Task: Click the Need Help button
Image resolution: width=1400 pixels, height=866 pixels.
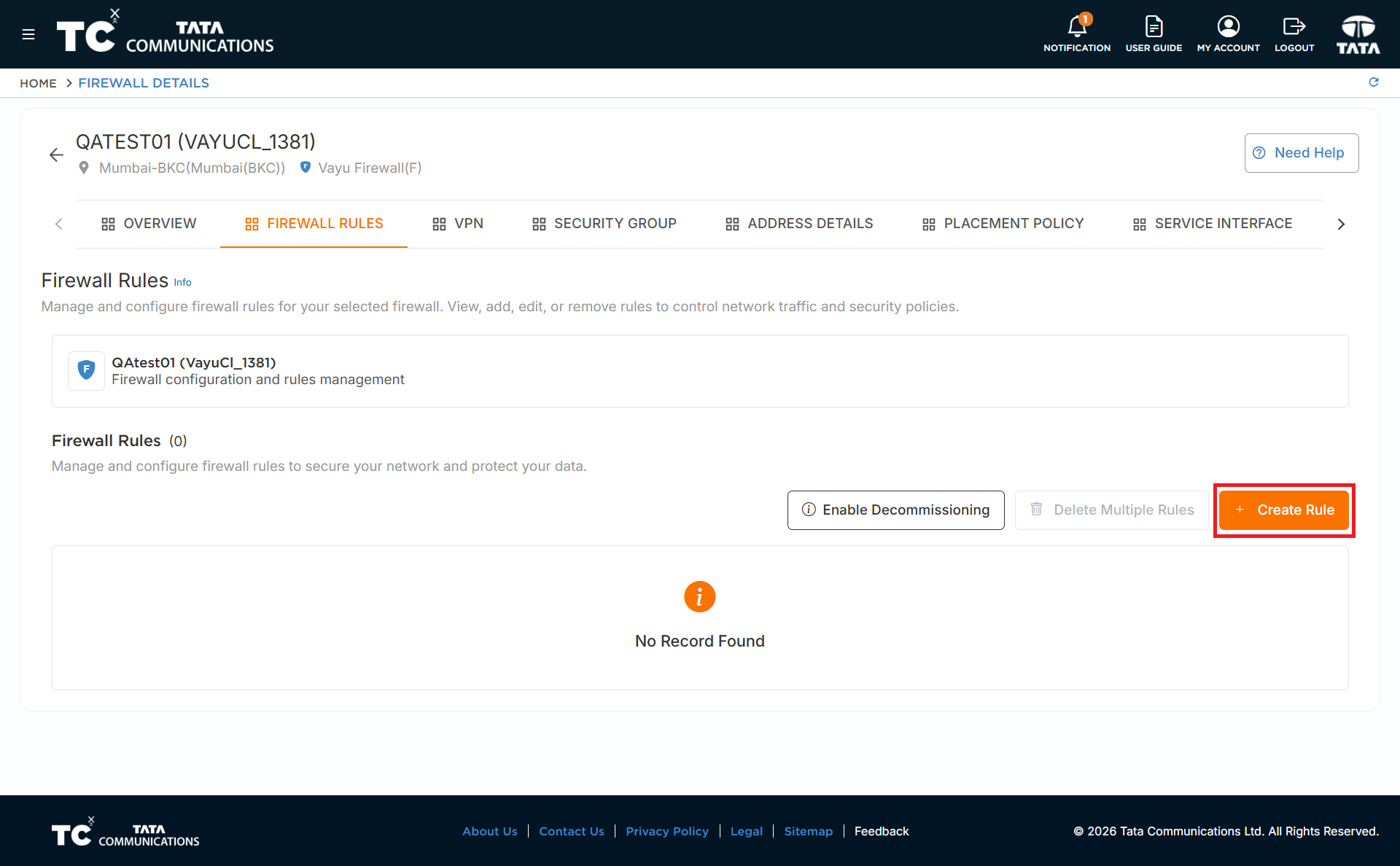Action: tap(1301, 153)
